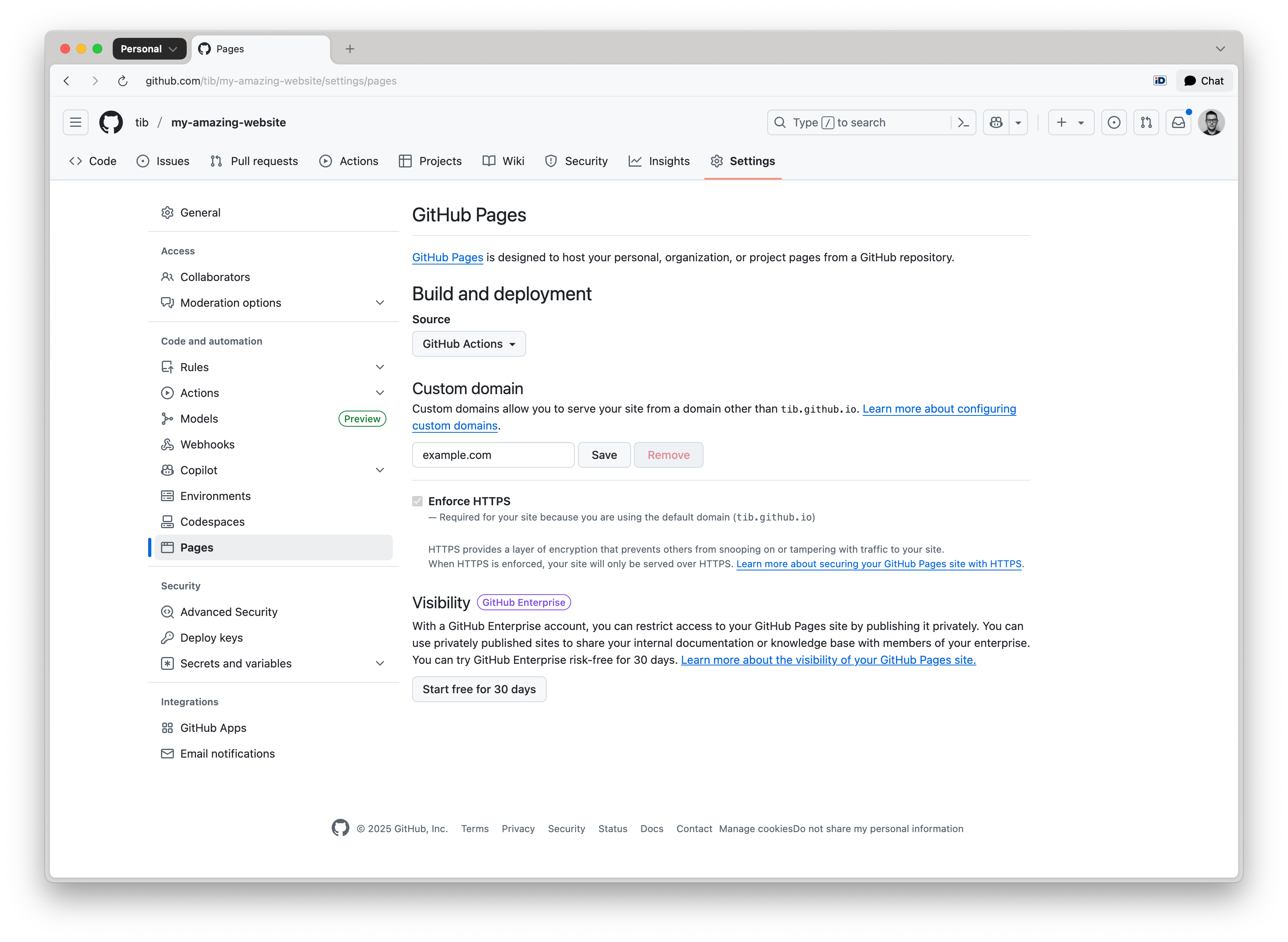1288x942 pixels.
Task: Click the ID extension icon in address bar
Action: pyautogui.click(x=1160, y=81)
